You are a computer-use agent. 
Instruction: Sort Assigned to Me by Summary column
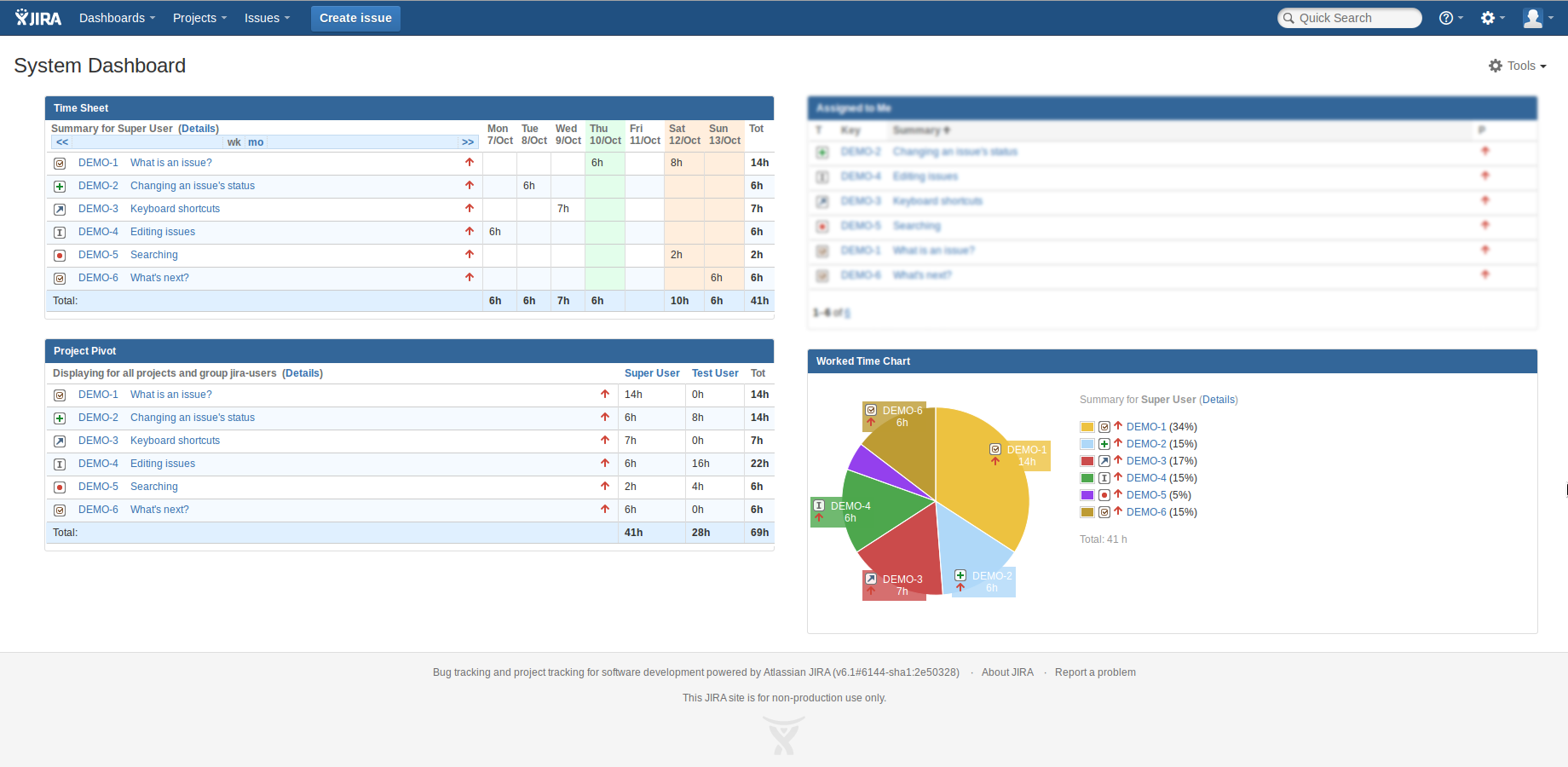pyautogui.click(x=921, y=130)
